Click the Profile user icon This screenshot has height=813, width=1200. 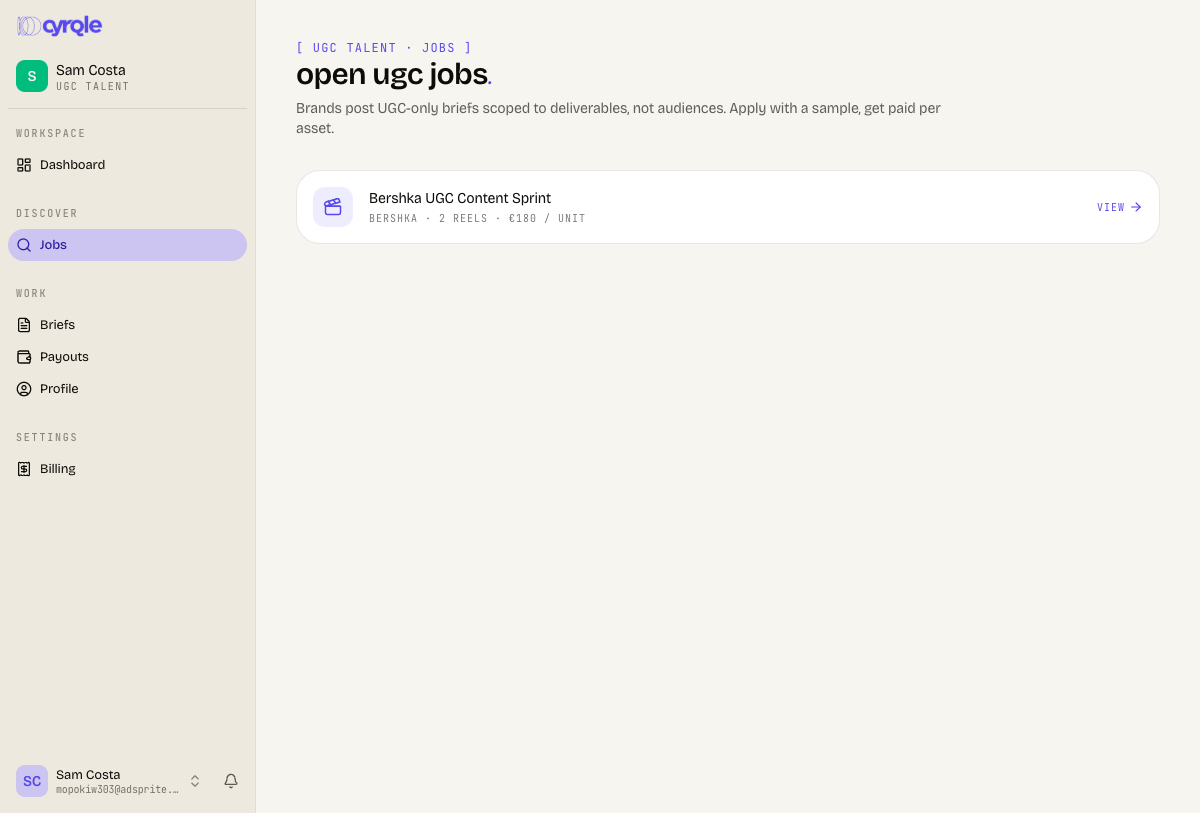click(x=24, y=389)
